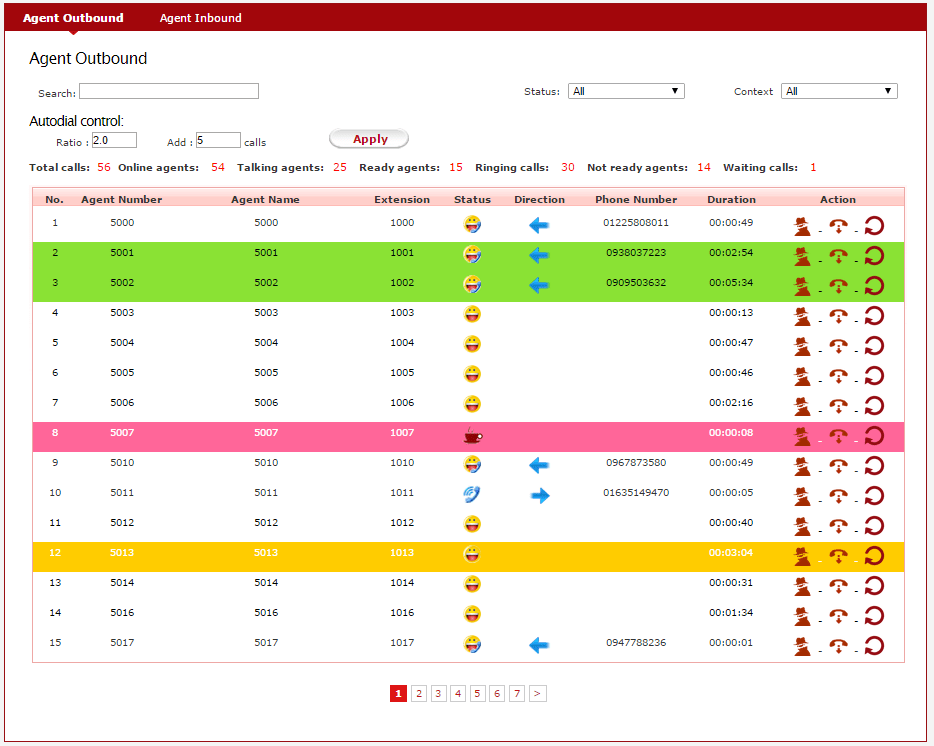Click the spy icon for agent 5001
Screen dimensions: 934x746
tap(802, 256)
